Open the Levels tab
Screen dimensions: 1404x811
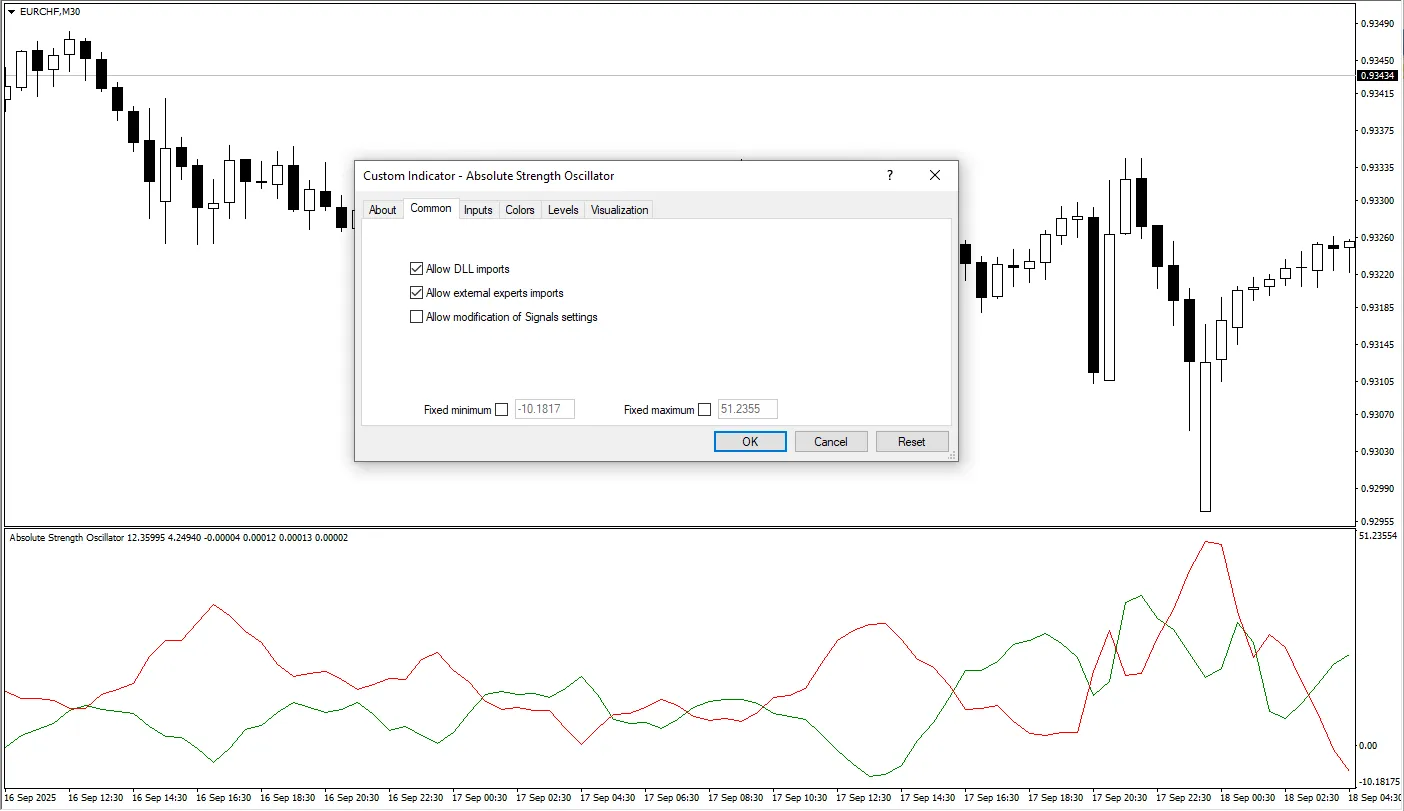click(x=563, y=209)
